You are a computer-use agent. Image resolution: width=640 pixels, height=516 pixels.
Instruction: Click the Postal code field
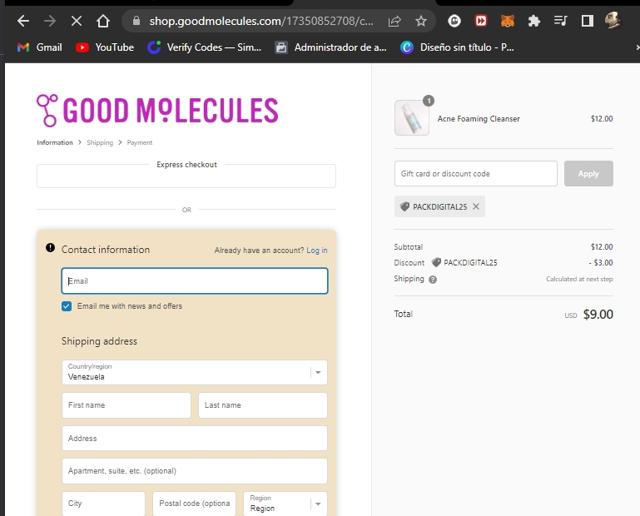(x=194, y=504)
